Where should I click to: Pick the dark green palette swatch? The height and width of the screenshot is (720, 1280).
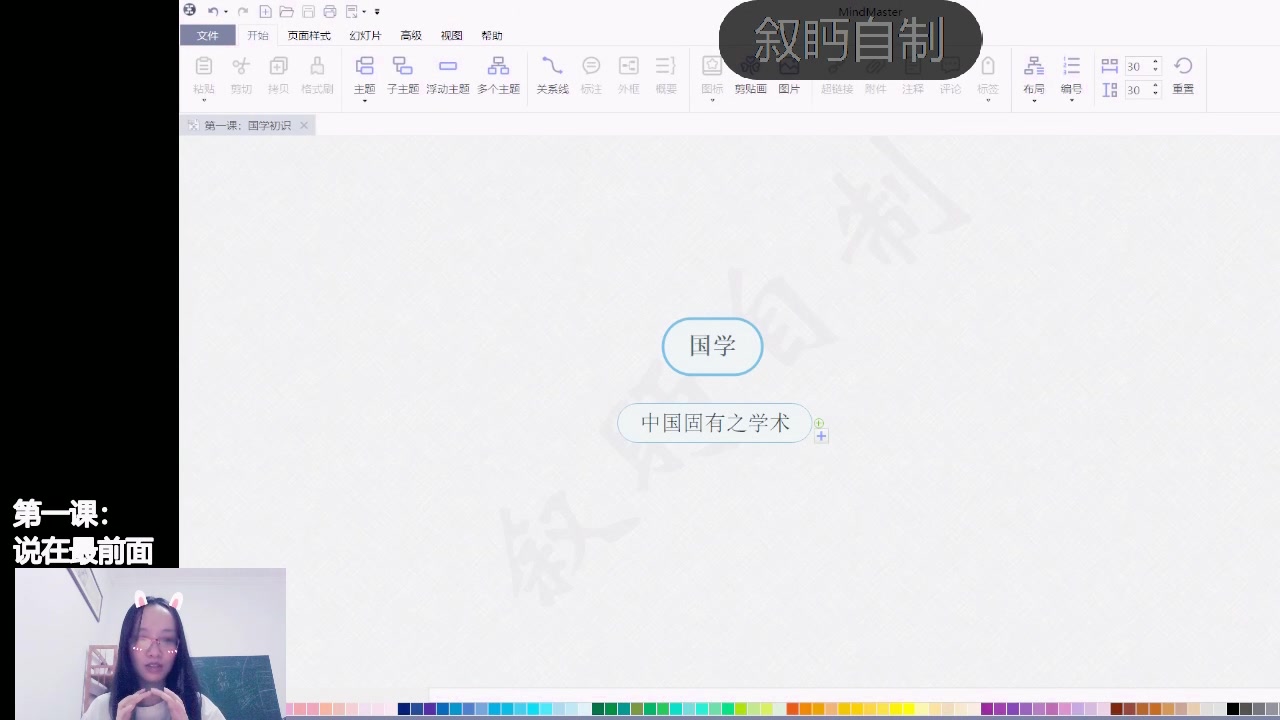pyautogui.click(x=598, y=709)
